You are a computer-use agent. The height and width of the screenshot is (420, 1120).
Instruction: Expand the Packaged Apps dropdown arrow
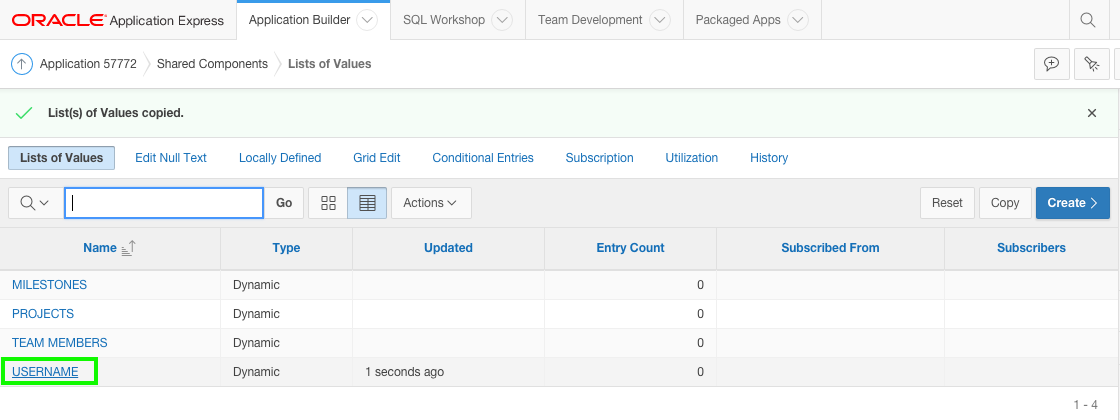click(x=797, y=20)
